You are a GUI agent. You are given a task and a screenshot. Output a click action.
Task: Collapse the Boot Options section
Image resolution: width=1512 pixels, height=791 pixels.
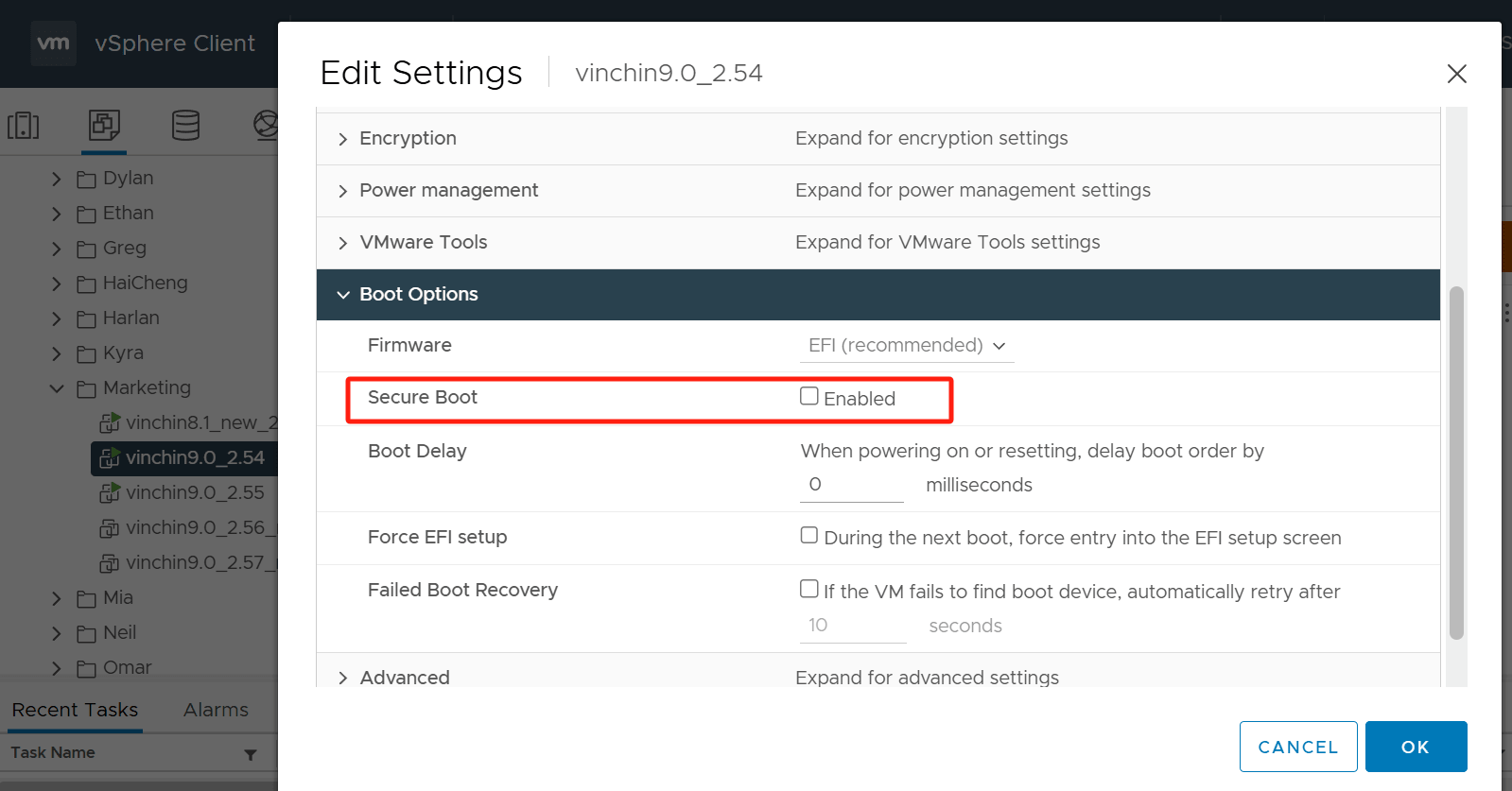point(343,295)
